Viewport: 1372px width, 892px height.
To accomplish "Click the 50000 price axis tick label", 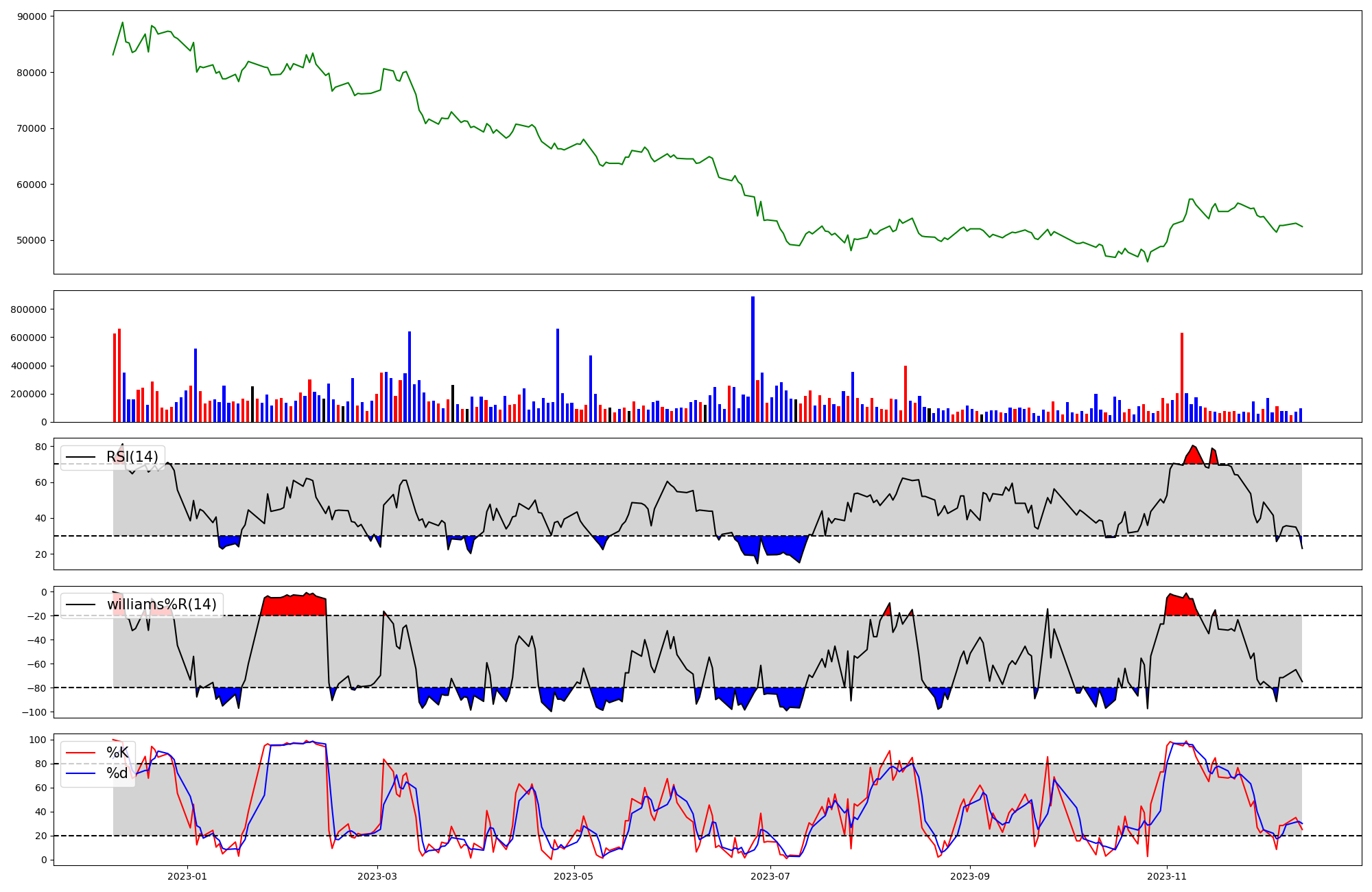I will click(30, 240).
